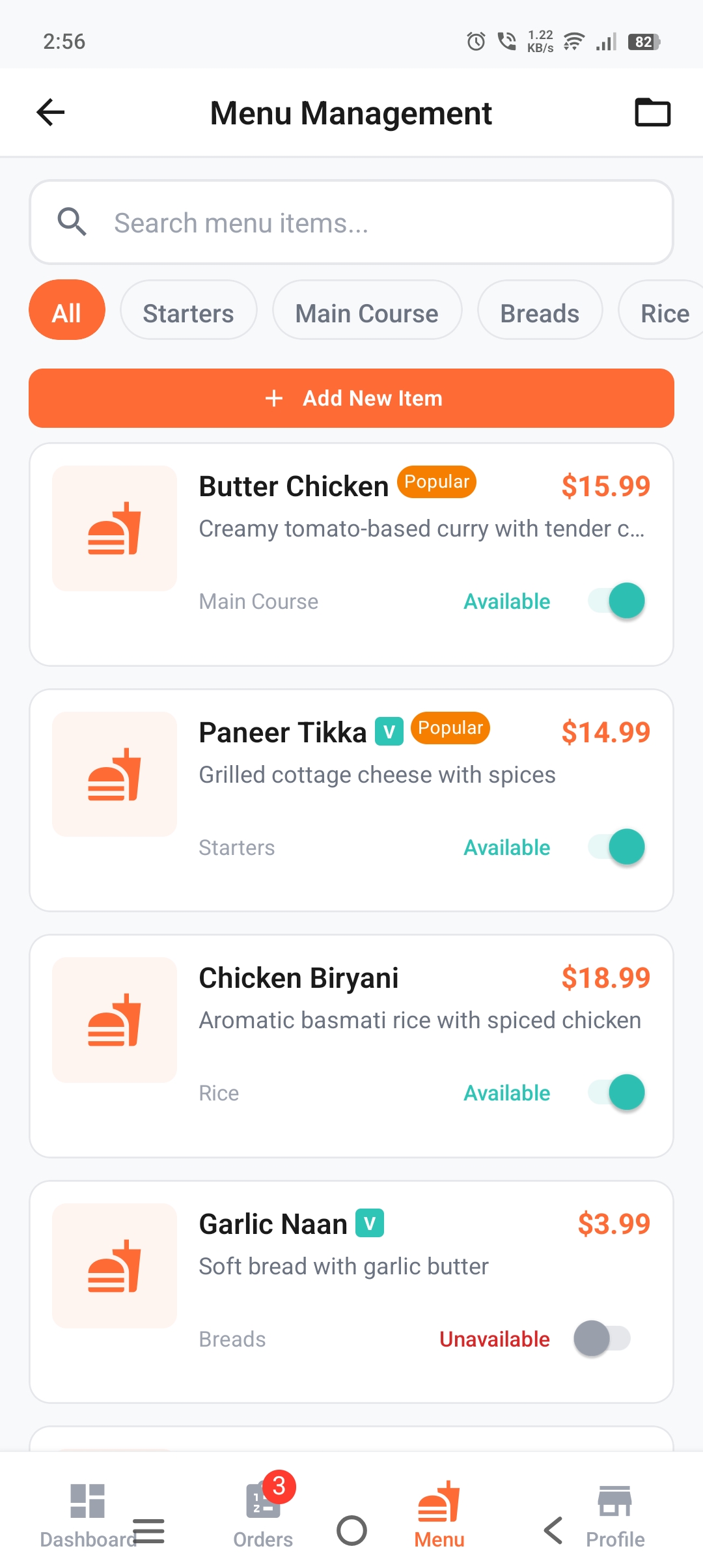Tap vegetarian V badge on Paneer Tikka

389,731
